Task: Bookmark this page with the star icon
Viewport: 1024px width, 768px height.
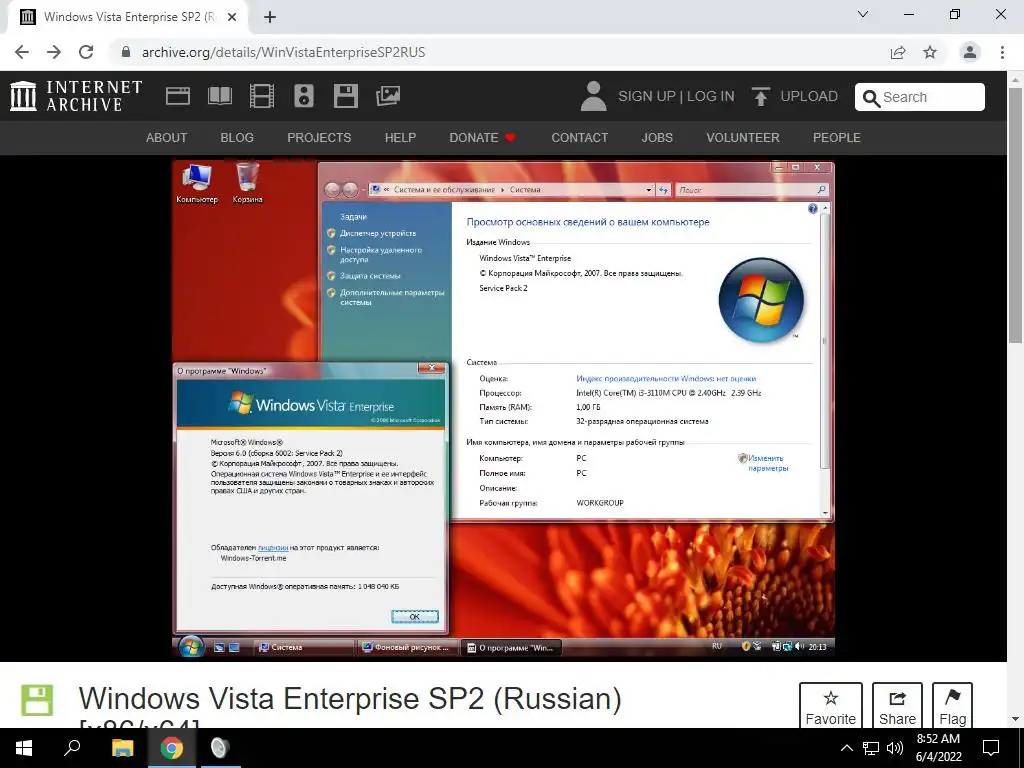Action: (x=930, y=52)
